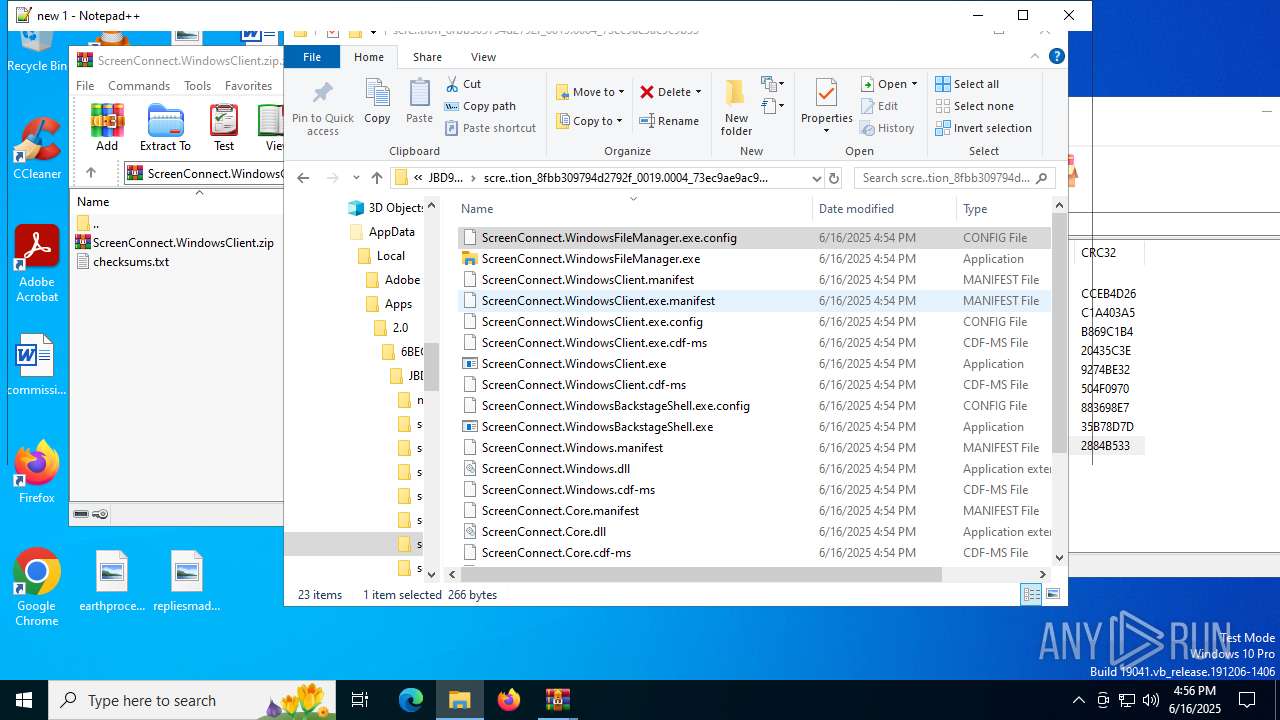Go up one folder level
Viewport: 1280px width, 720px height.
click(x=376, y=178)
